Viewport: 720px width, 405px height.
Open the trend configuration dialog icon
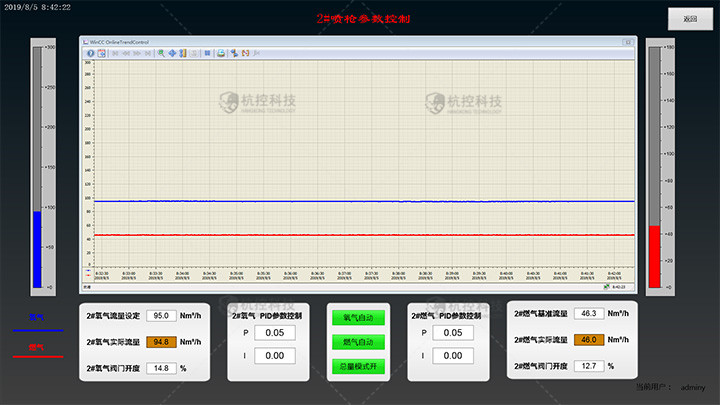click(x=100, y=53)
